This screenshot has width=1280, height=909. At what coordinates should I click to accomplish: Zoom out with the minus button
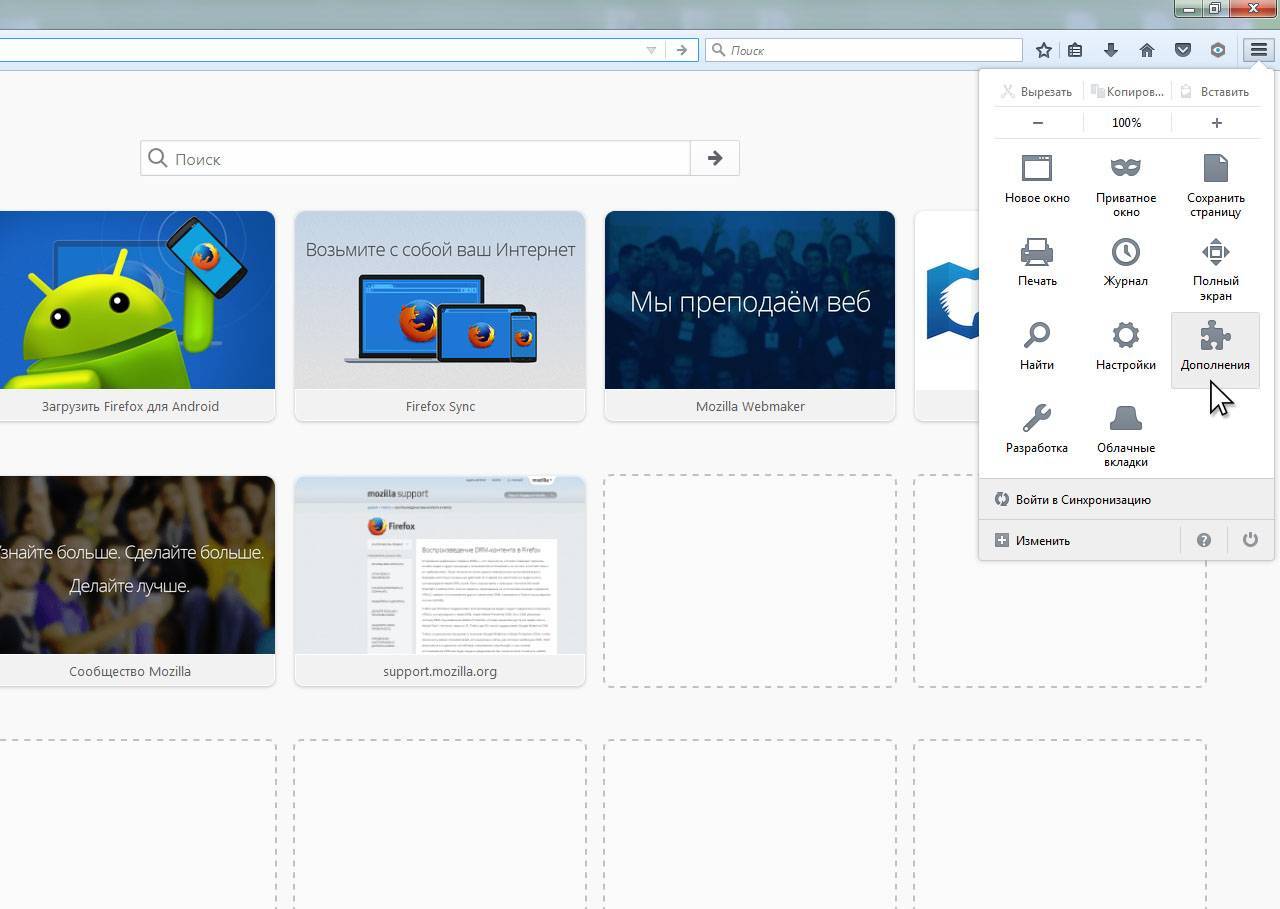tap(1038, 123)
